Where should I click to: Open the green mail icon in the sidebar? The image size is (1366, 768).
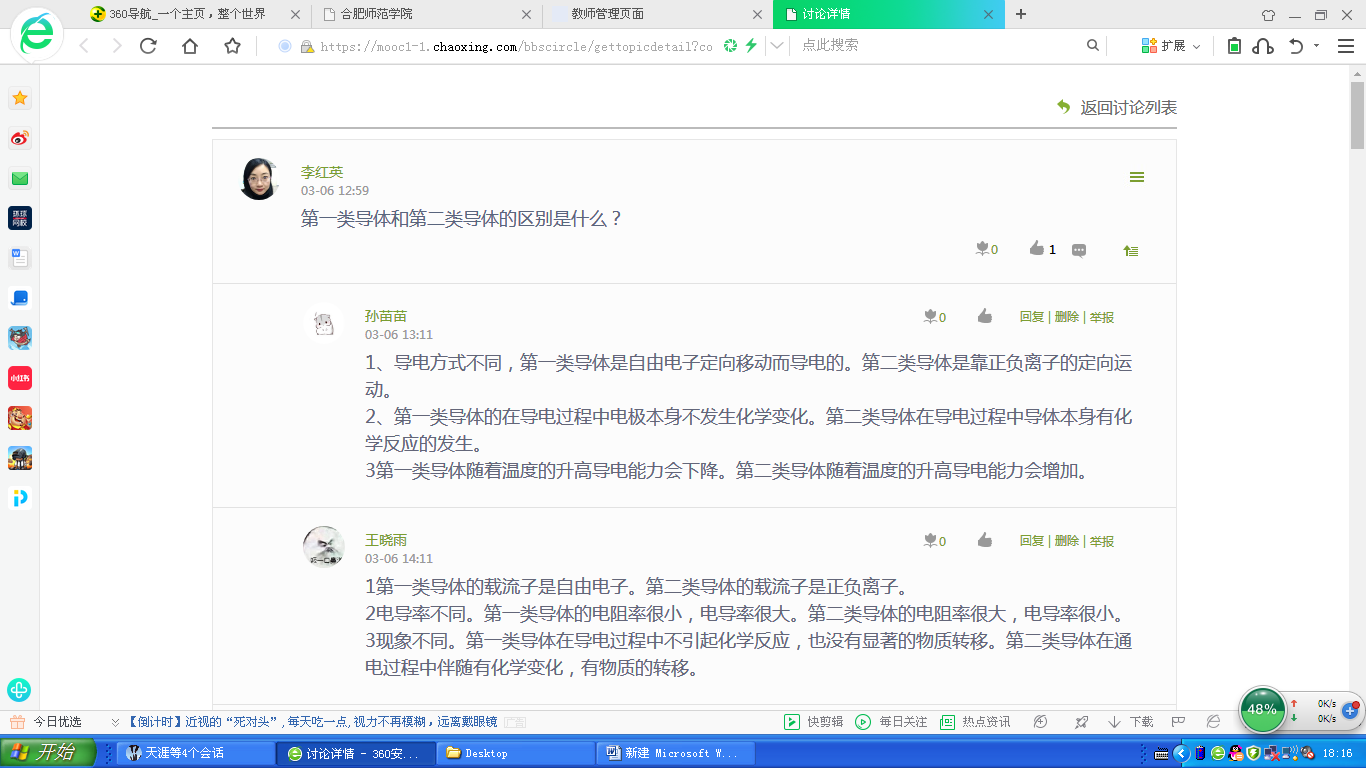pos(20,179)
